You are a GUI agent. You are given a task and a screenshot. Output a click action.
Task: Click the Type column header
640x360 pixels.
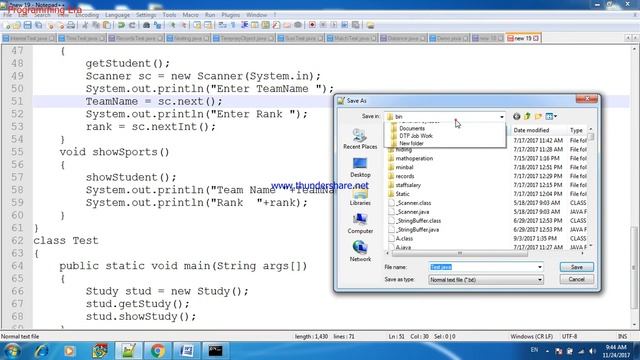(577, 130)
